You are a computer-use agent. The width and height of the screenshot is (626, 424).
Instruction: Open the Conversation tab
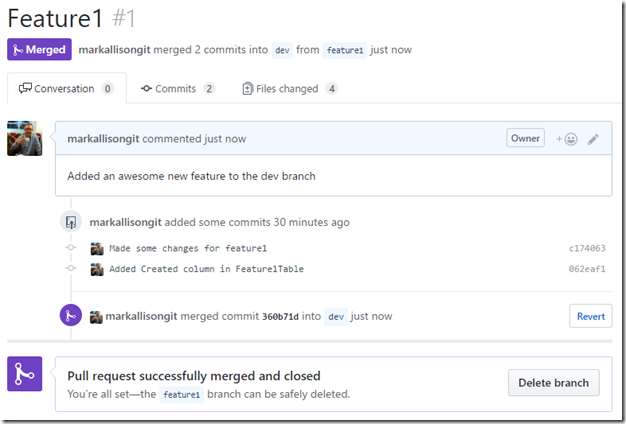pyautogui.click(x=67, y=89)
